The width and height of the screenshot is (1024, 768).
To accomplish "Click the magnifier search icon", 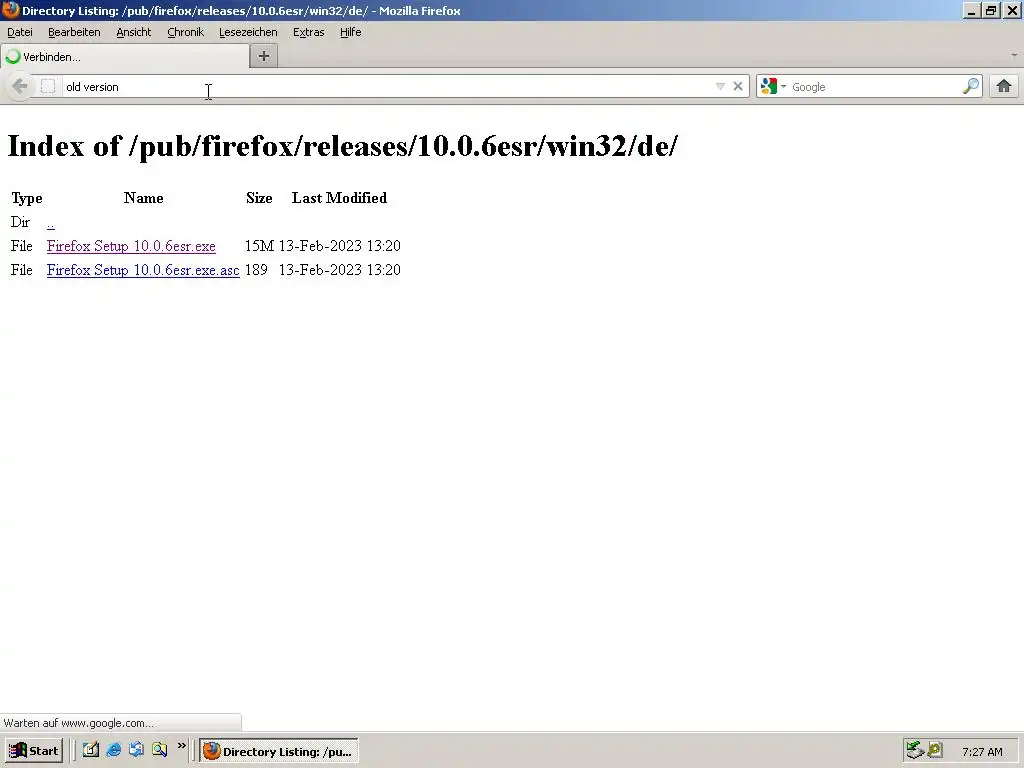I will tap(971, 86).
